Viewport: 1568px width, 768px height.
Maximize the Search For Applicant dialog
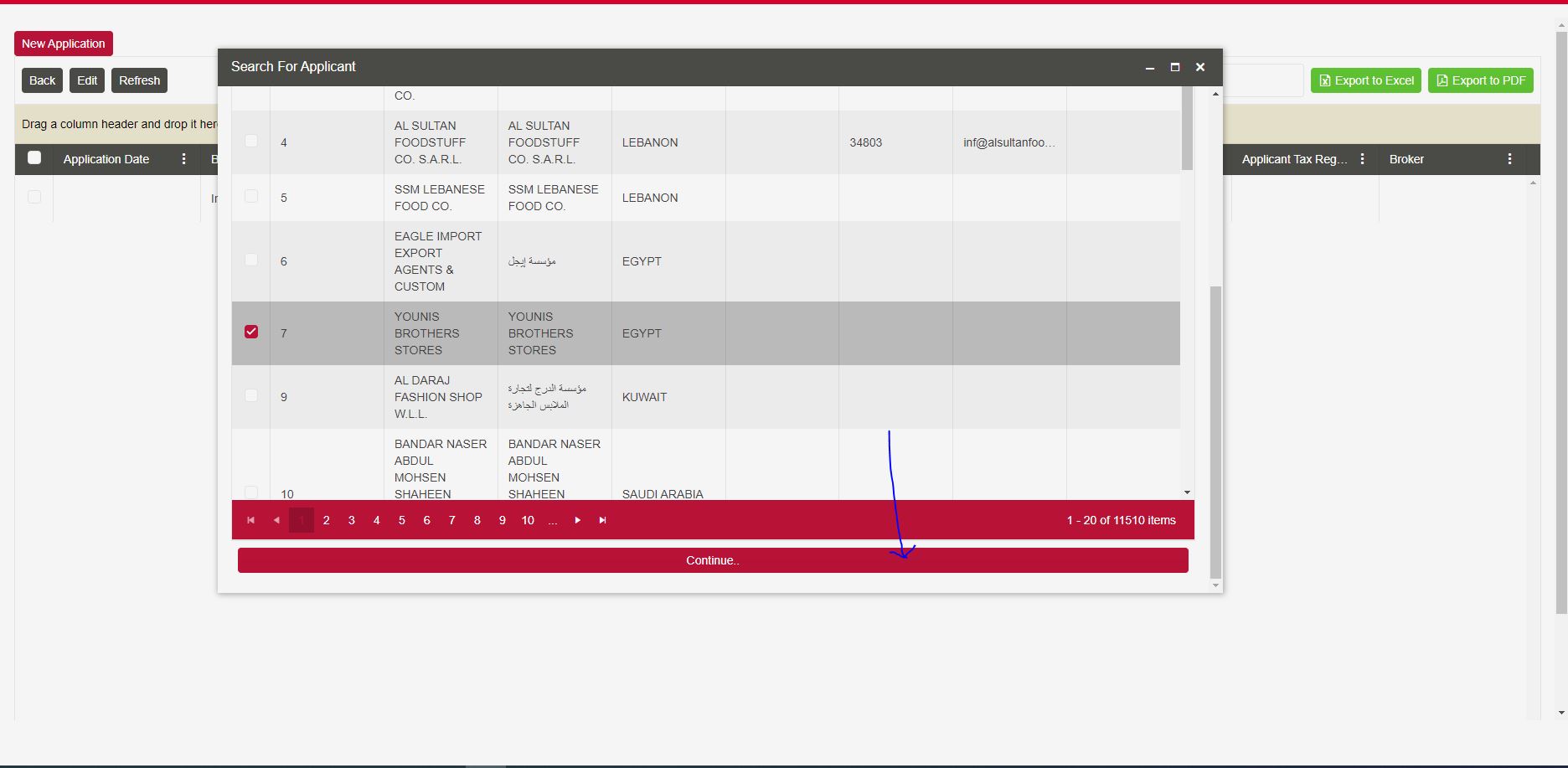coord(1175,67)
